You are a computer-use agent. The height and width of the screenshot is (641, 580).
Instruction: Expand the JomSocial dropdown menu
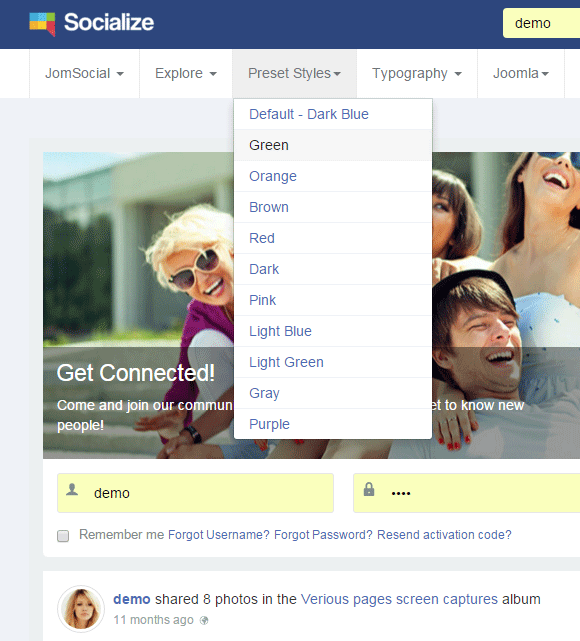[x=84, y=74]
